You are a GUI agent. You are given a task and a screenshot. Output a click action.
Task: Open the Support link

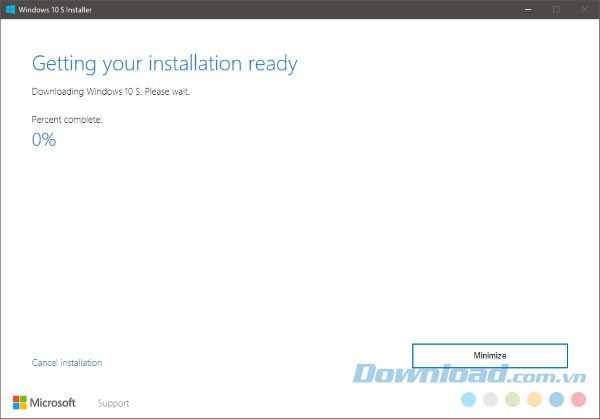(113, 403)
